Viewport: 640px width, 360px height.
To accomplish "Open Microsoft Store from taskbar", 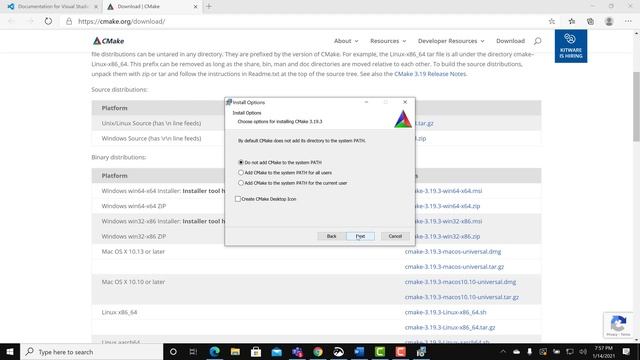I will click(x=256, y=351).
